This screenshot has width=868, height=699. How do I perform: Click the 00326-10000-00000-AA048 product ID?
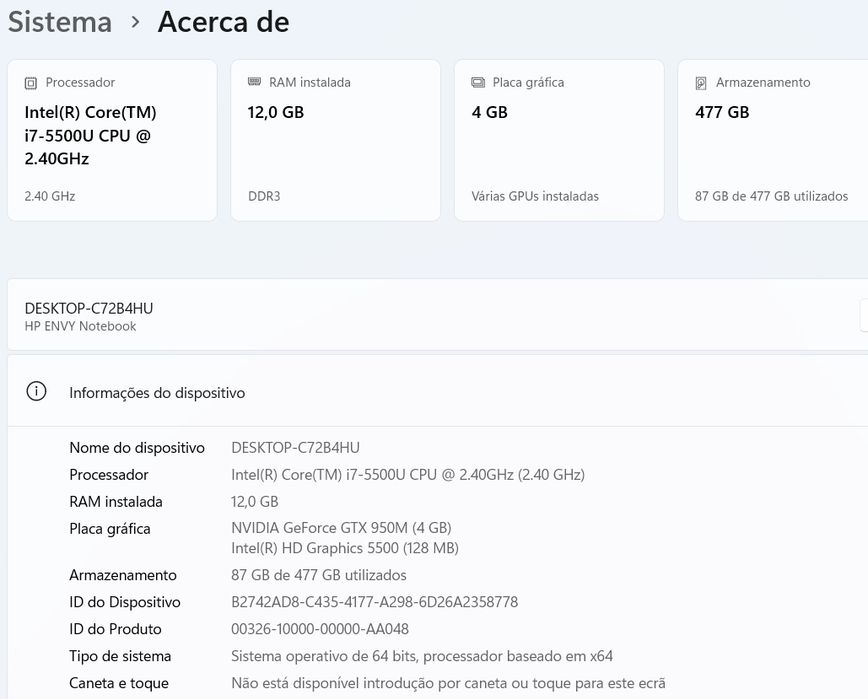(320, 629)
